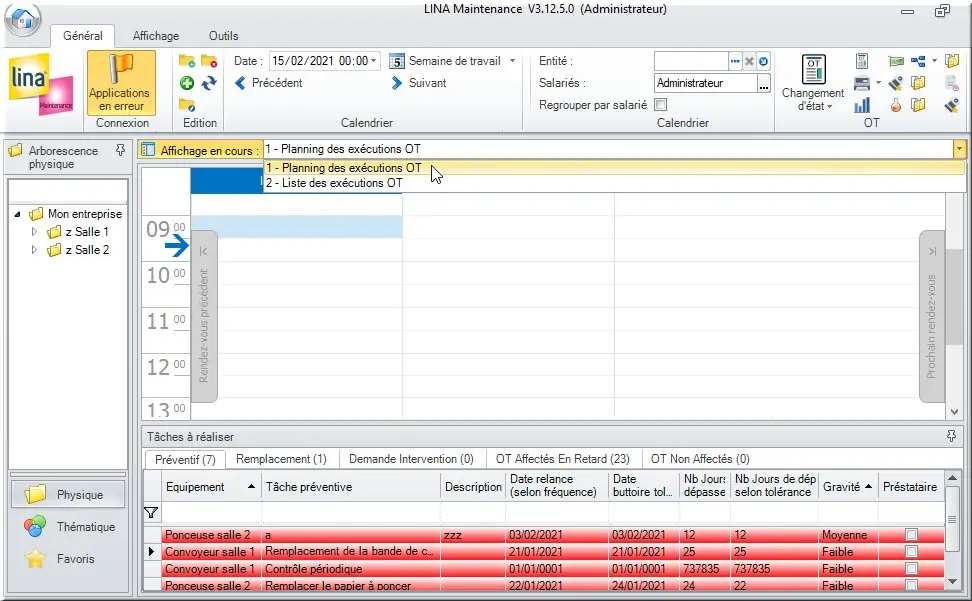Image resolution: width=972 pixels, height=601 pixels.
Task: Toggle the Regrouper par salarié checkbox
Action: click(661, 105)
